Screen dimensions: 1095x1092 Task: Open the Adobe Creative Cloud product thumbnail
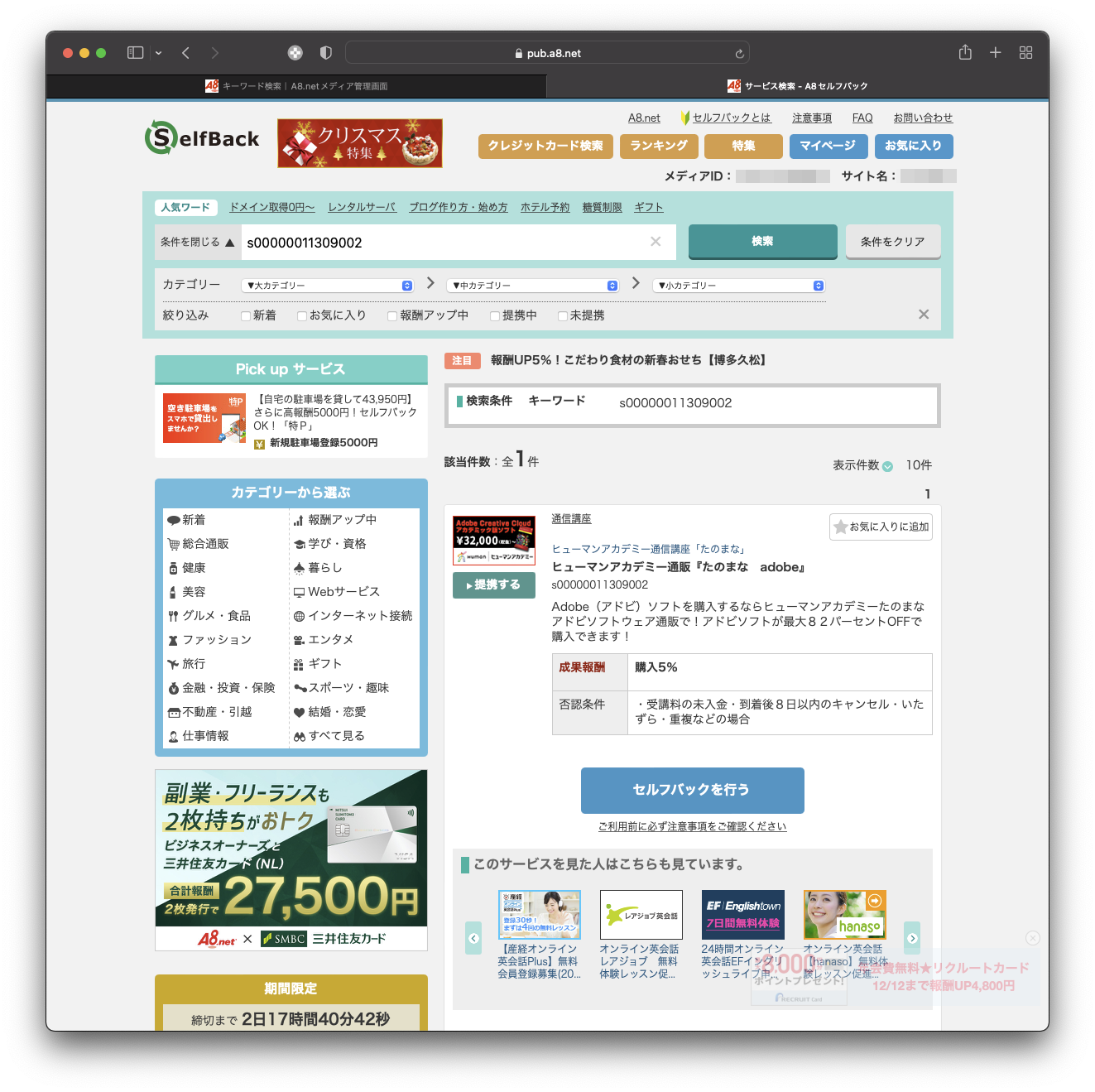point(494,541)
